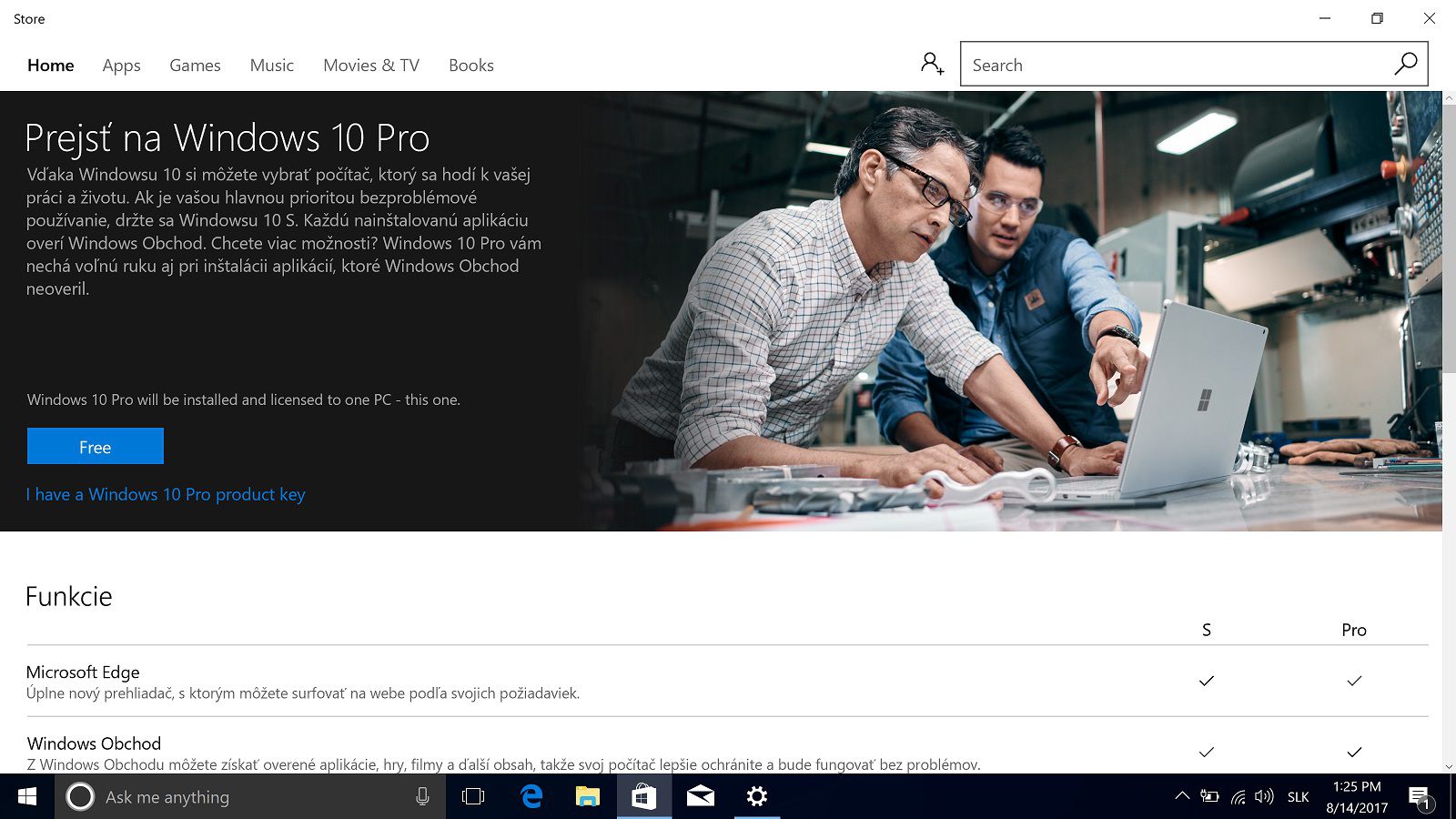Launch Microsoft Edge from the taskbar
This screenshot has height=819, width=1456.
(x=531, y=796)
